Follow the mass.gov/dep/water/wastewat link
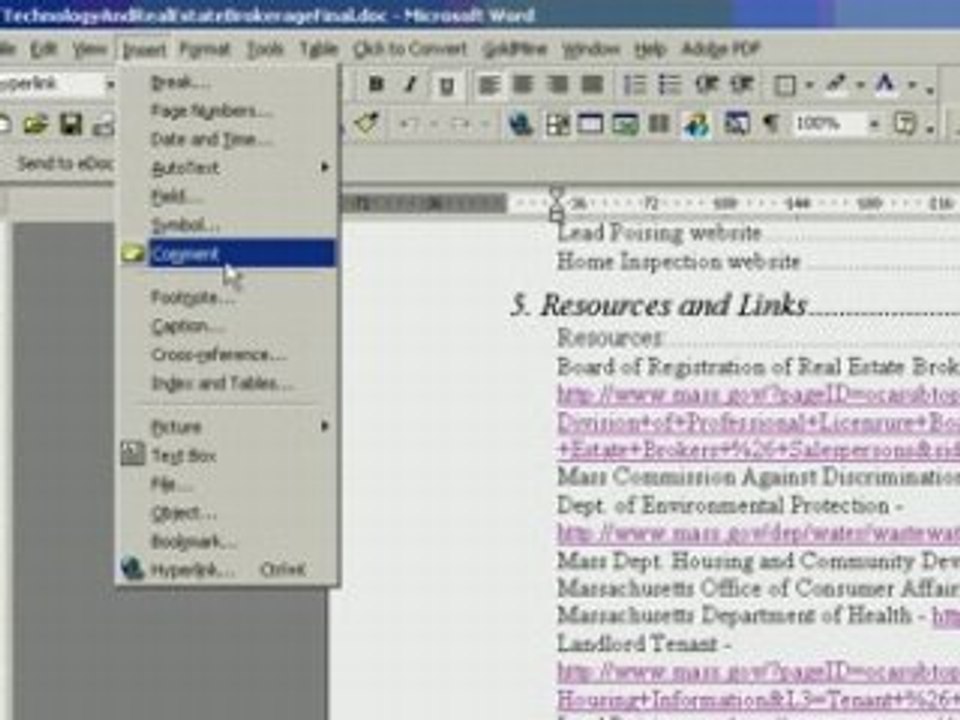Viewport: 960px width, 720px height. coord(759,533)
